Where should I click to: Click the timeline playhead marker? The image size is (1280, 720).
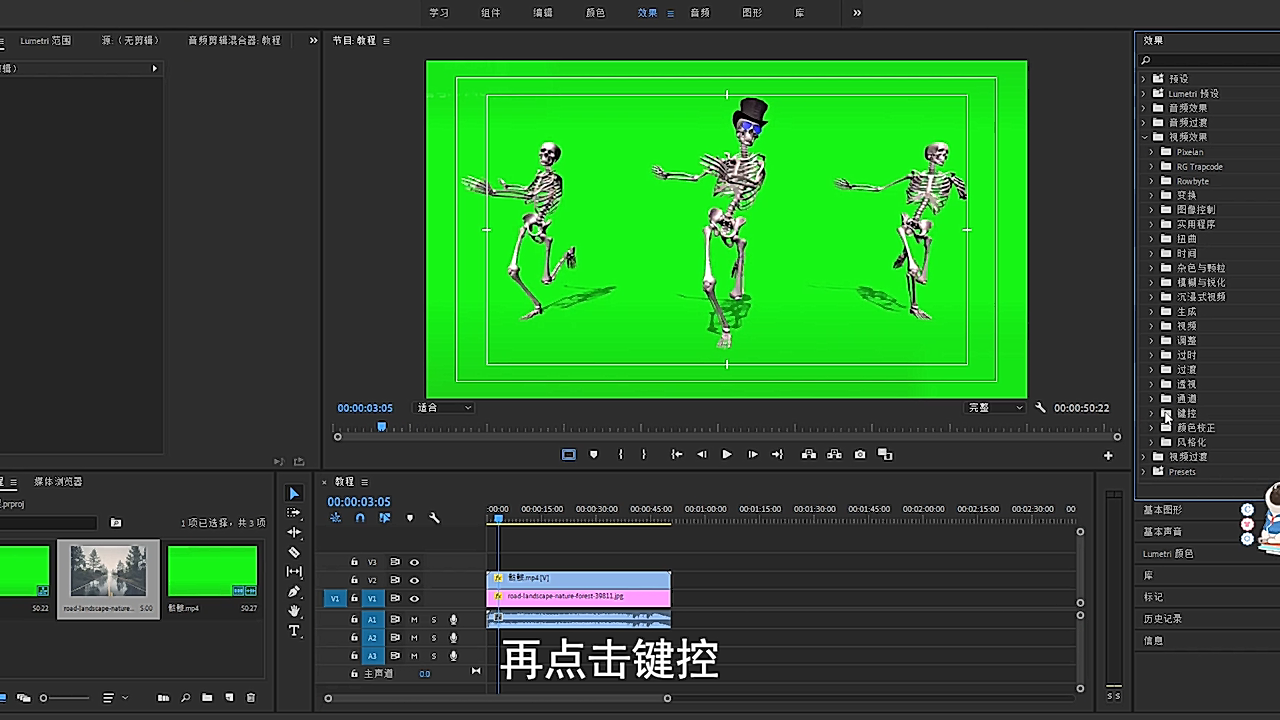click(x=498, y=518)
